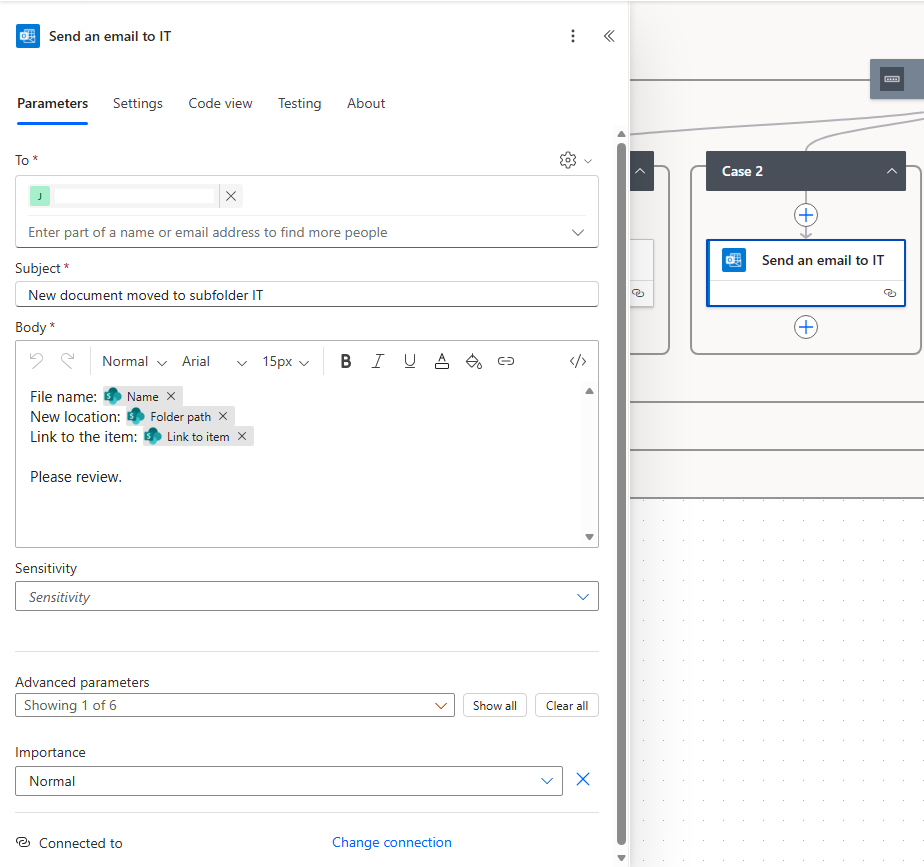This screenshot has height=867, width=924.
Task: Click the Clear all button
Action: [566, 706]
